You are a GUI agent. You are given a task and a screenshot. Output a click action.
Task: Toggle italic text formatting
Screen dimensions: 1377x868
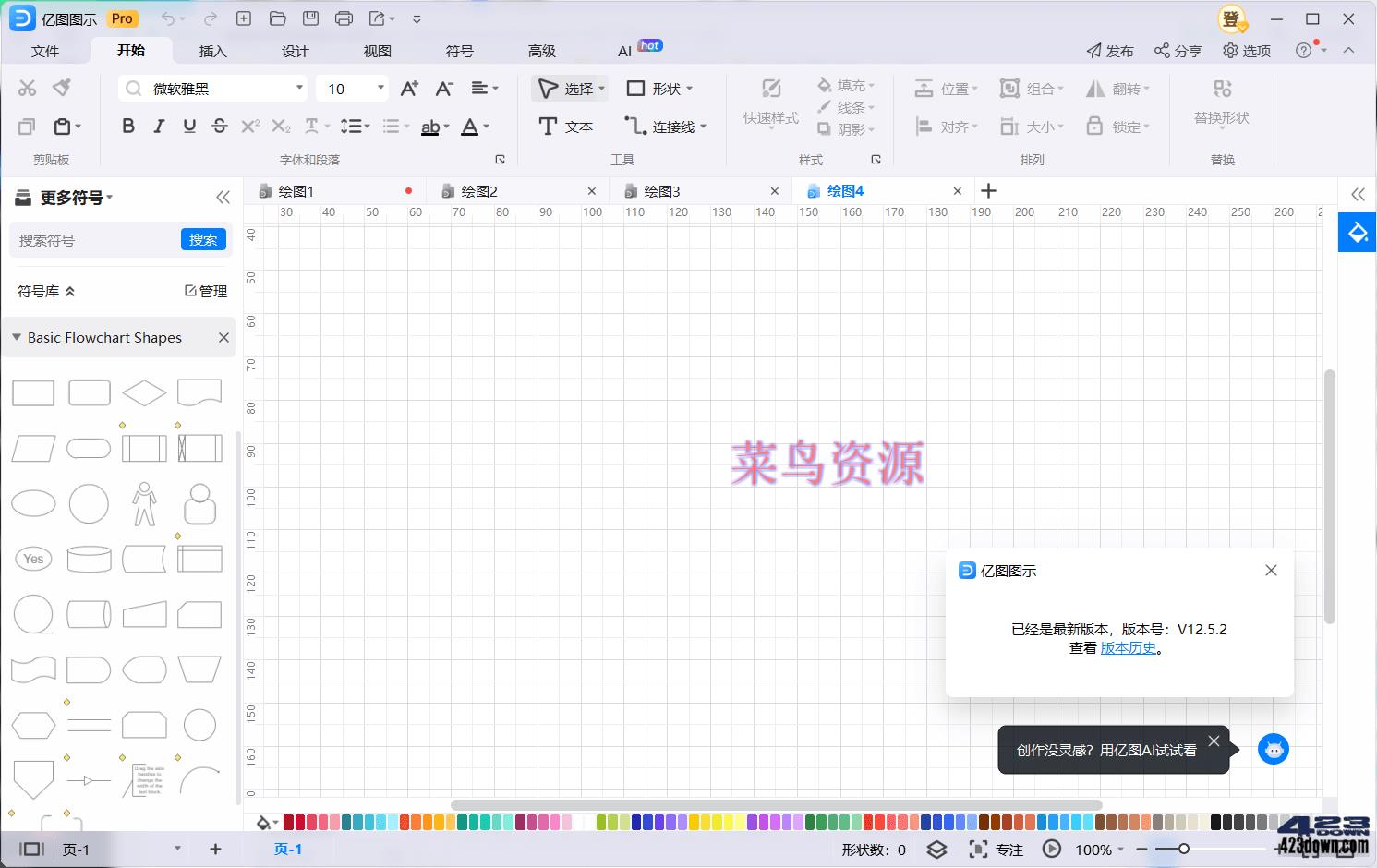click(159, 127)
